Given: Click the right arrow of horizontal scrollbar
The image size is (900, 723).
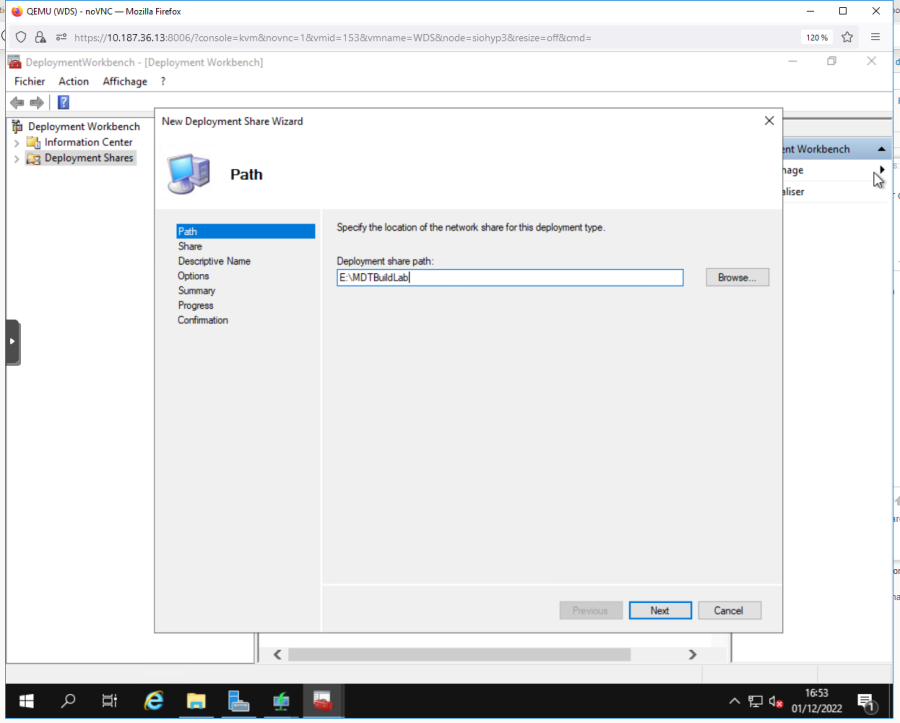Looking at the screenshot, I should [692, 655].
